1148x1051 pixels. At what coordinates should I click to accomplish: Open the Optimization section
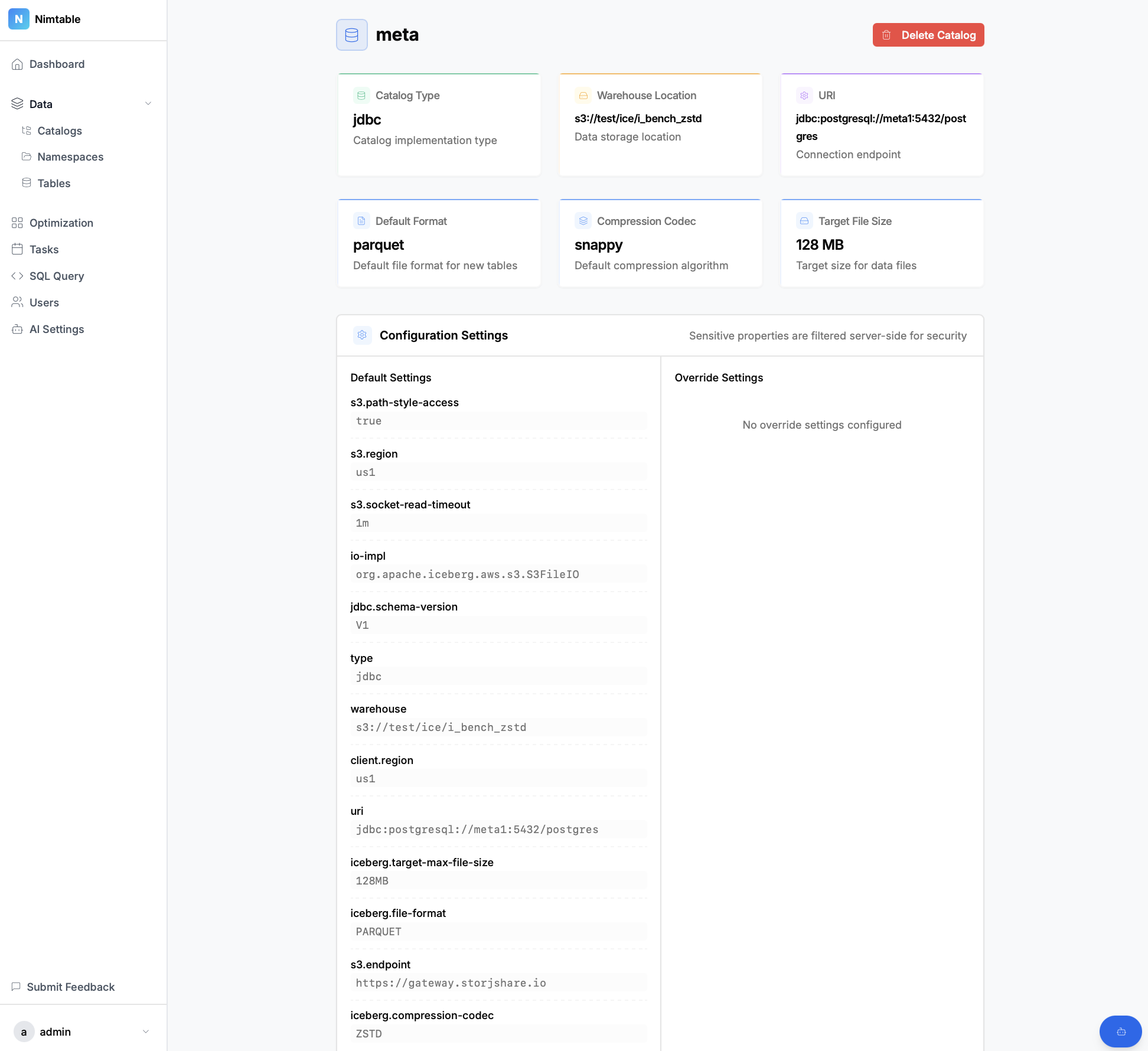[x=61, y=223]
